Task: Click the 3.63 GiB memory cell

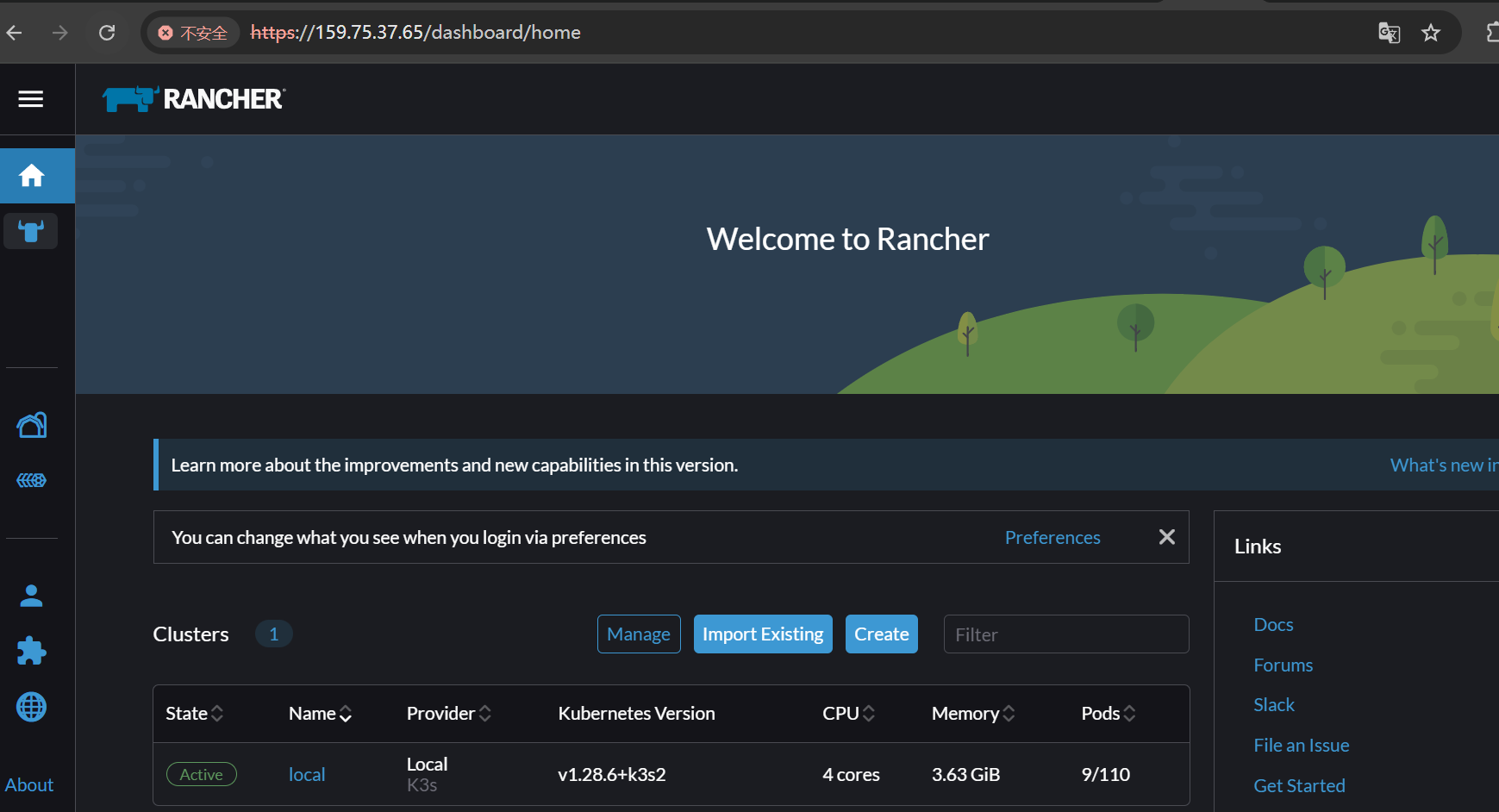Action: click(965, 775)
